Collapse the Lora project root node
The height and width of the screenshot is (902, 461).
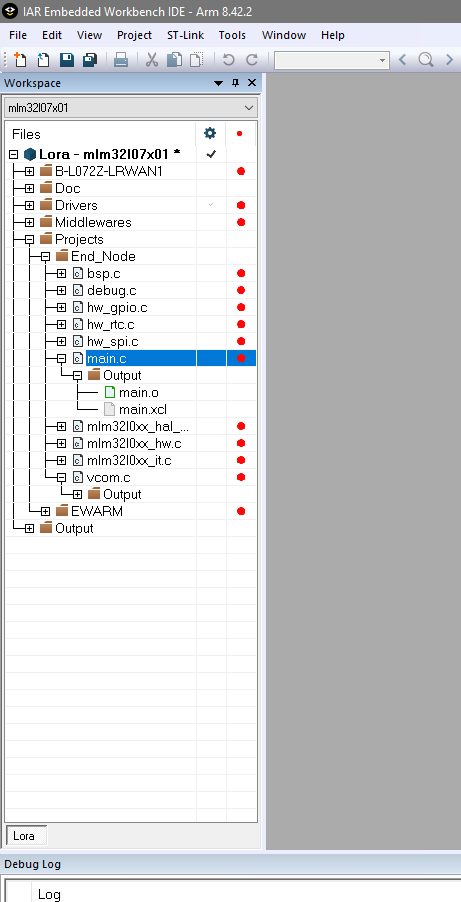point(14,154)
